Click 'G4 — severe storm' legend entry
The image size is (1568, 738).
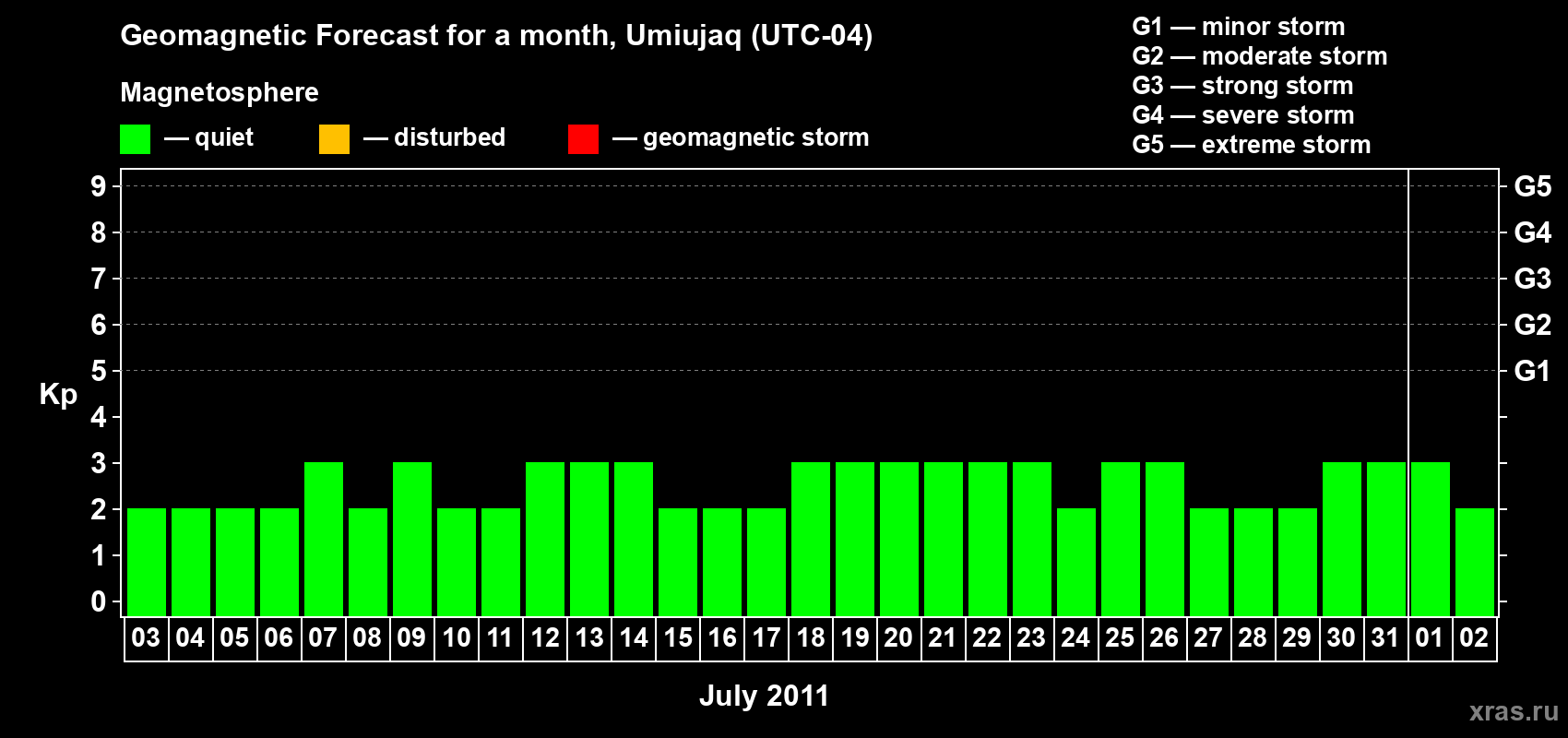point(1242,115)
